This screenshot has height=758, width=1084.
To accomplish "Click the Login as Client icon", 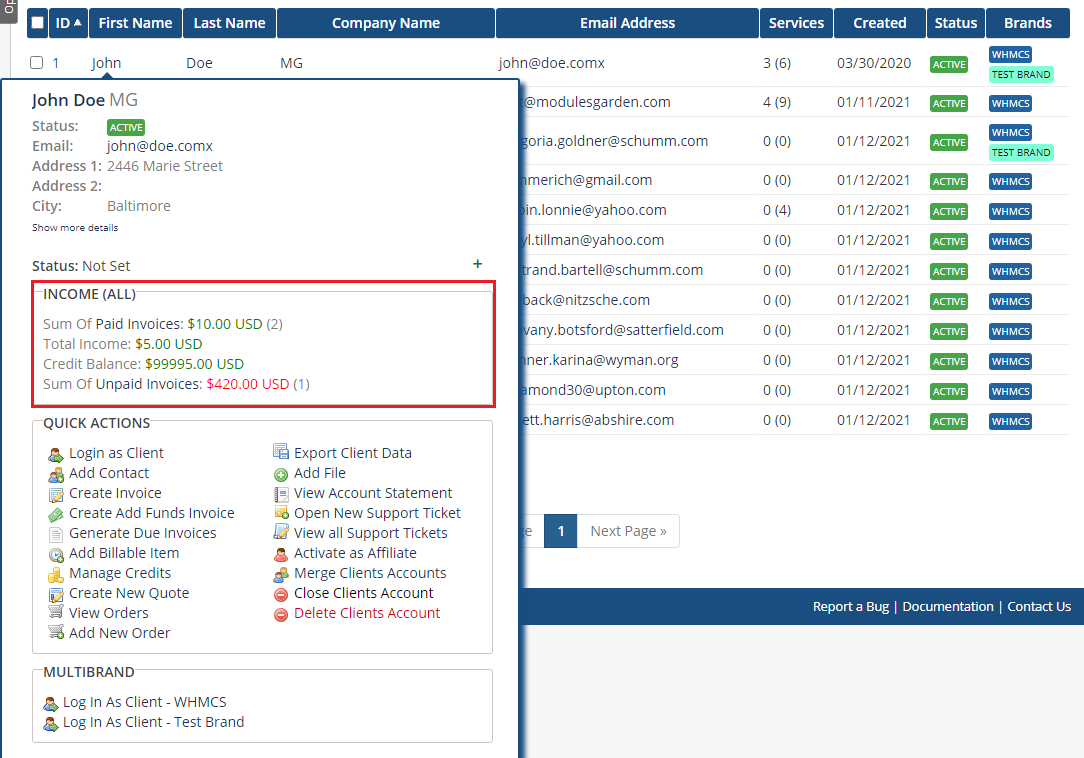I will point(56,454).
